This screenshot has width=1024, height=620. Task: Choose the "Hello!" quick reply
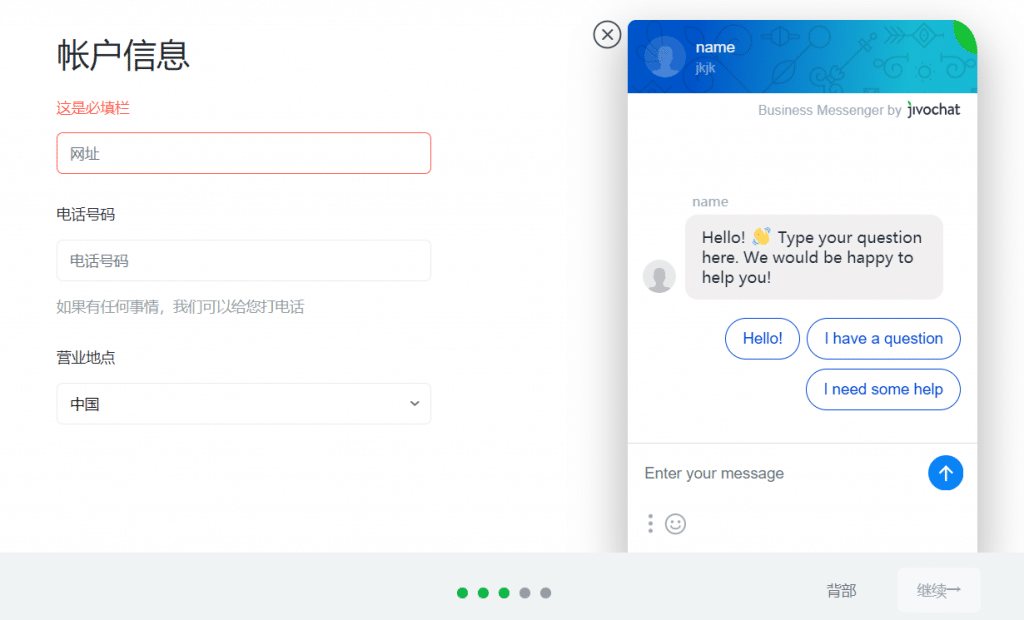click(762, 338)
